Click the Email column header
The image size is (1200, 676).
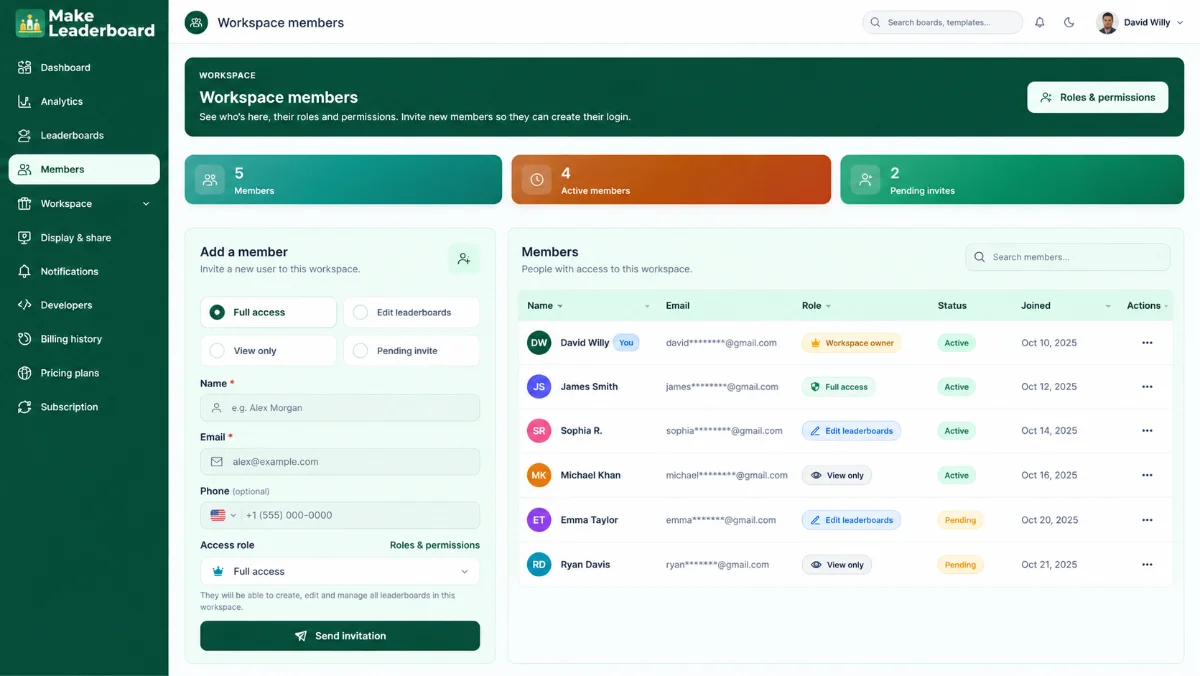click(678, 306)
